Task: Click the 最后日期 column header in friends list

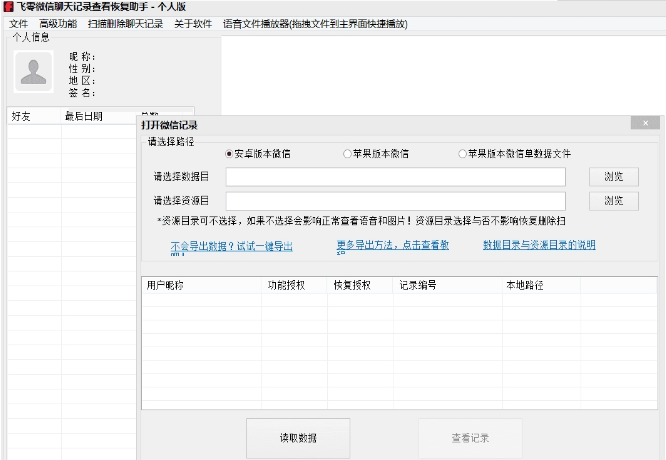Action: (99, 116)
